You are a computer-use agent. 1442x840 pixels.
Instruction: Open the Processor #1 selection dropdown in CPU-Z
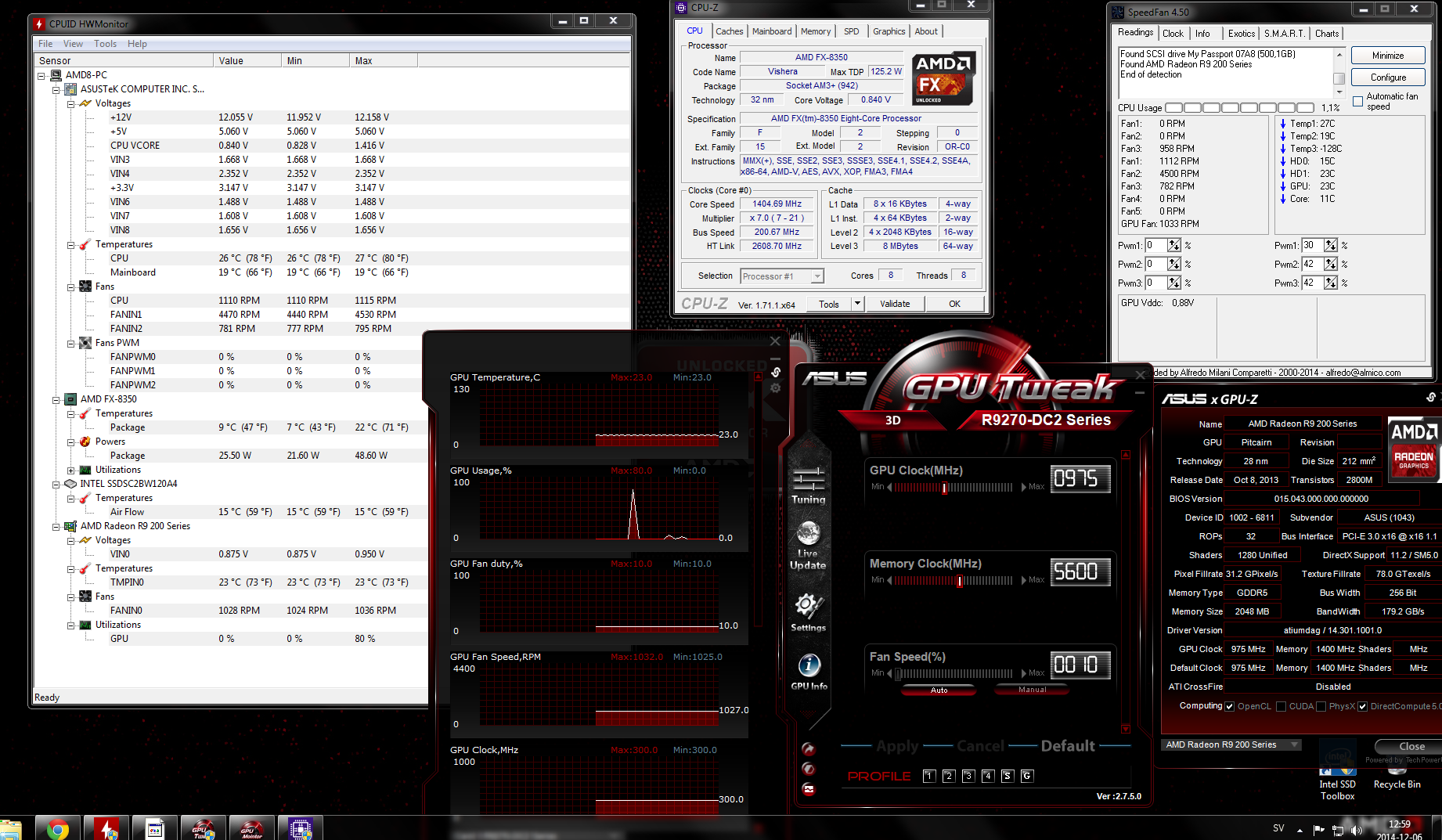[783, 276]
